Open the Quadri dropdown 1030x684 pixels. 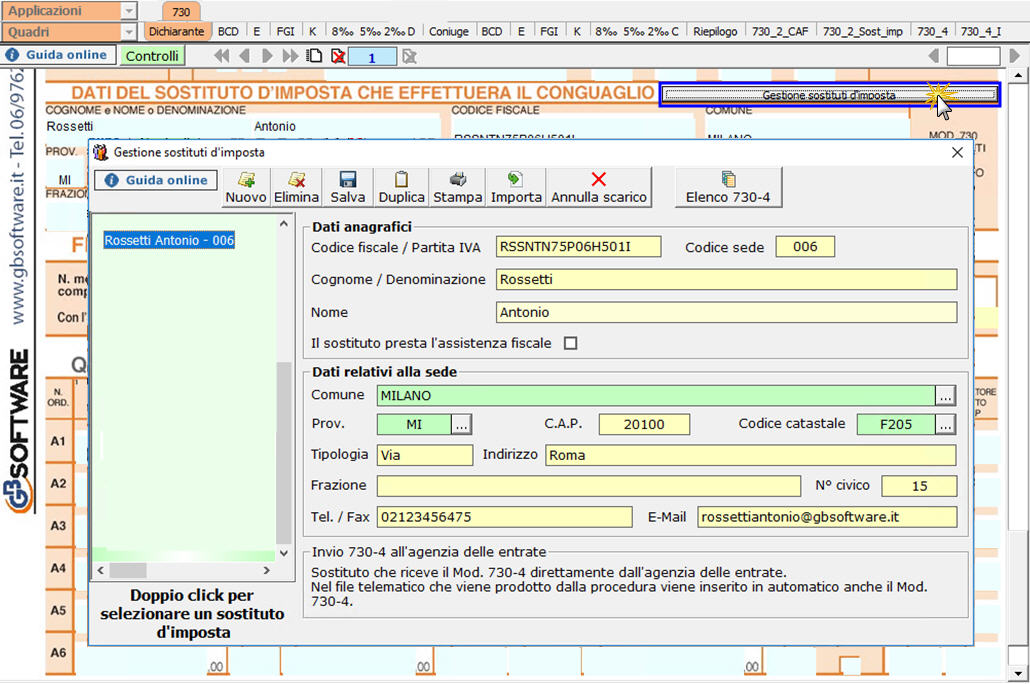[x=129, y=32]
